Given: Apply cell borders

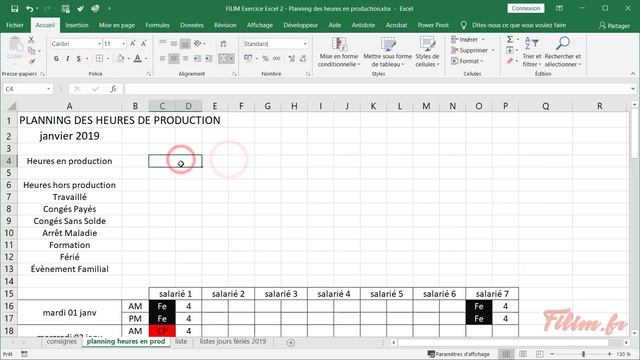Looking at the screenshot, I should [99, 59].
